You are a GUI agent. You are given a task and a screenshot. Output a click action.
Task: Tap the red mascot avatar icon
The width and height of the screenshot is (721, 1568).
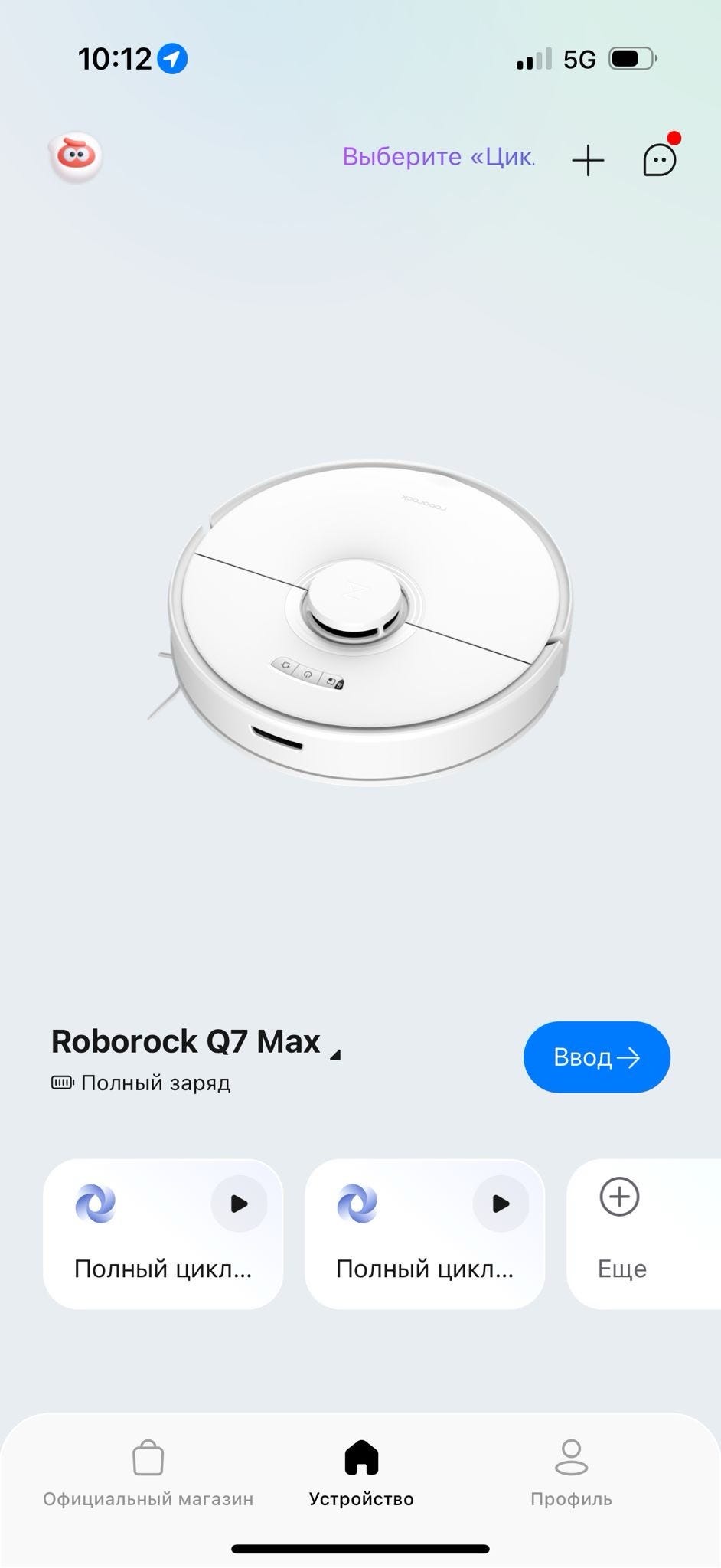76,158
